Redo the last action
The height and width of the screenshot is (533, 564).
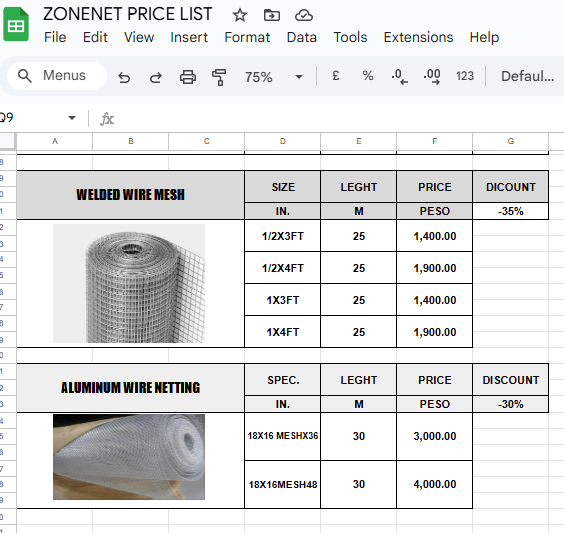[x=156, y=77]
